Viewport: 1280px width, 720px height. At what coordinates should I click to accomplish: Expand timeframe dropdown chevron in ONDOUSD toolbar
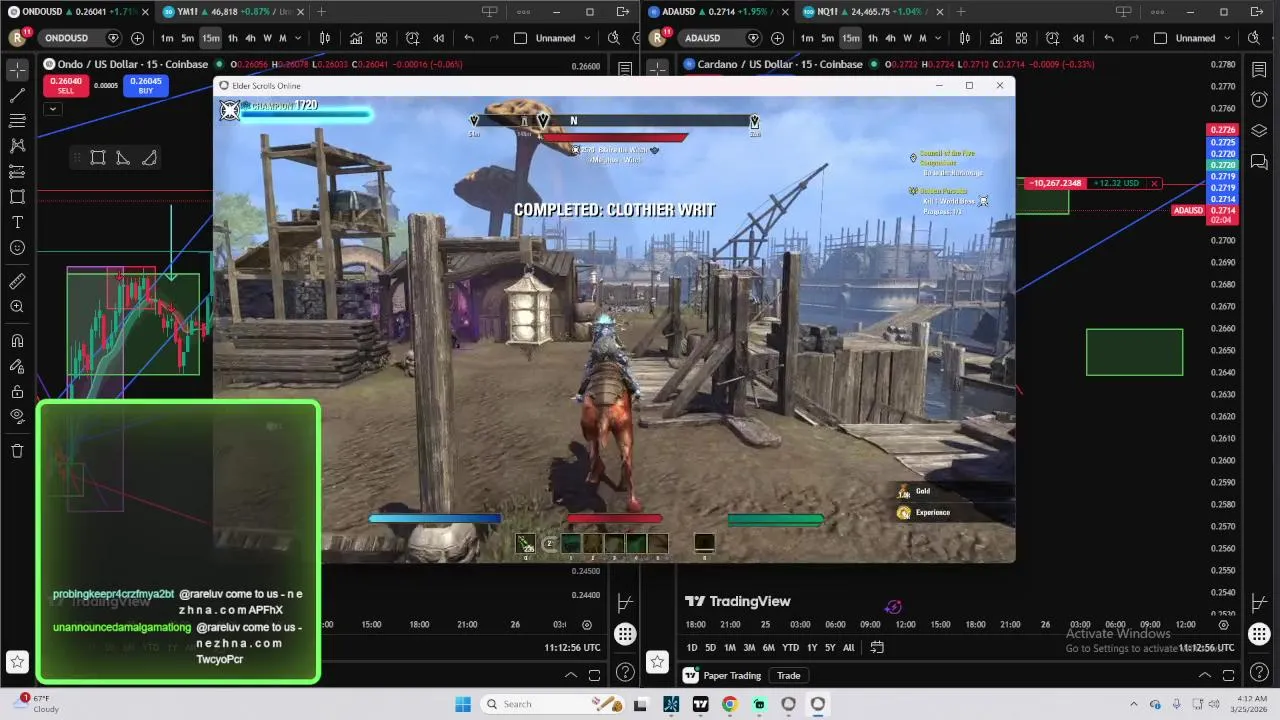point(297,38)
